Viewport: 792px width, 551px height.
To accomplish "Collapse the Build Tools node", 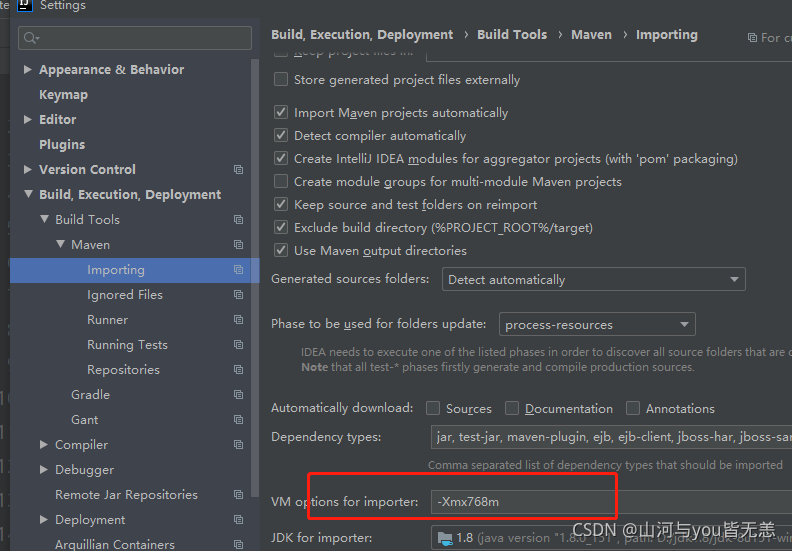I will [x=44, y=219].
